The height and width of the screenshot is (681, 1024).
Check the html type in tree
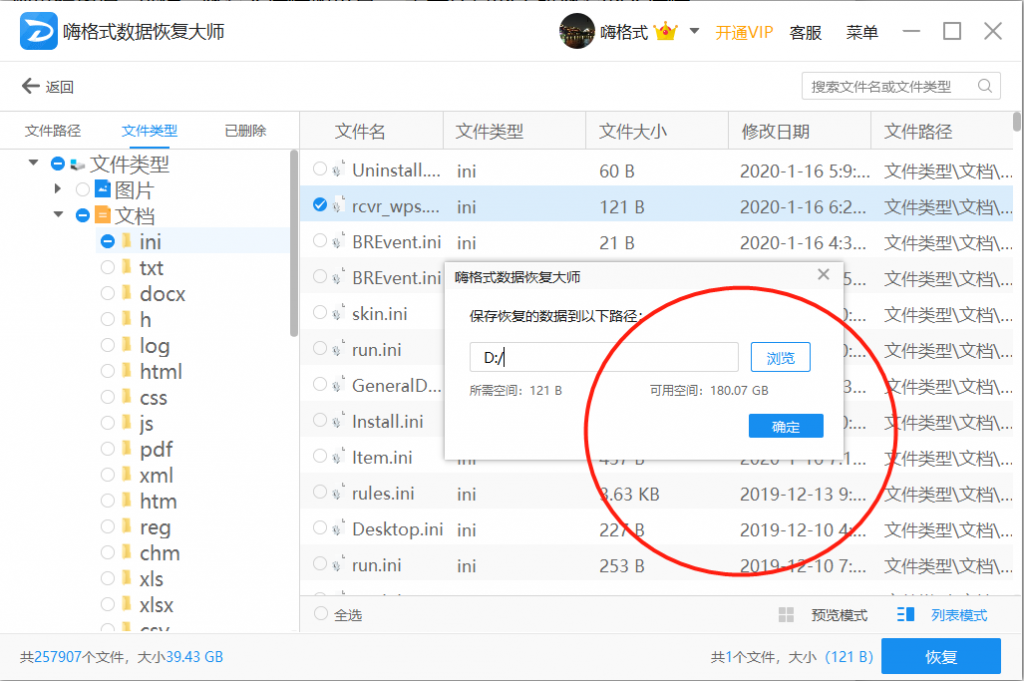(107, 371)
